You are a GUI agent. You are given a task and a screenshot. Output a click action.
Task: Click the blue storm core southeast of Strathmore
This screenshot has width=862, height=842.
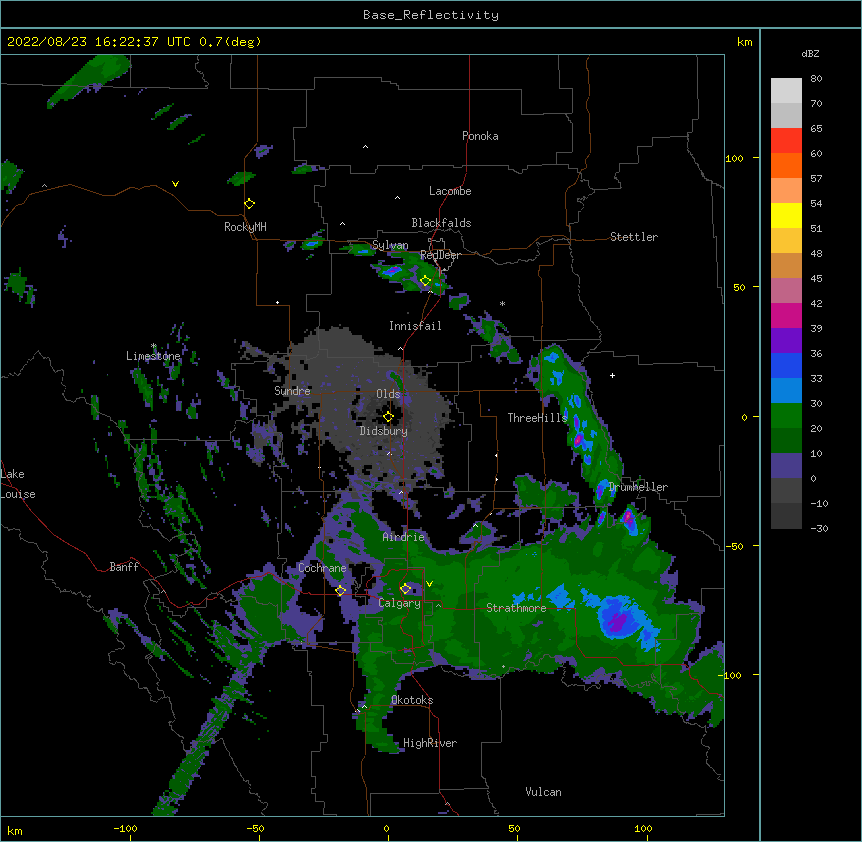point(620,617)
